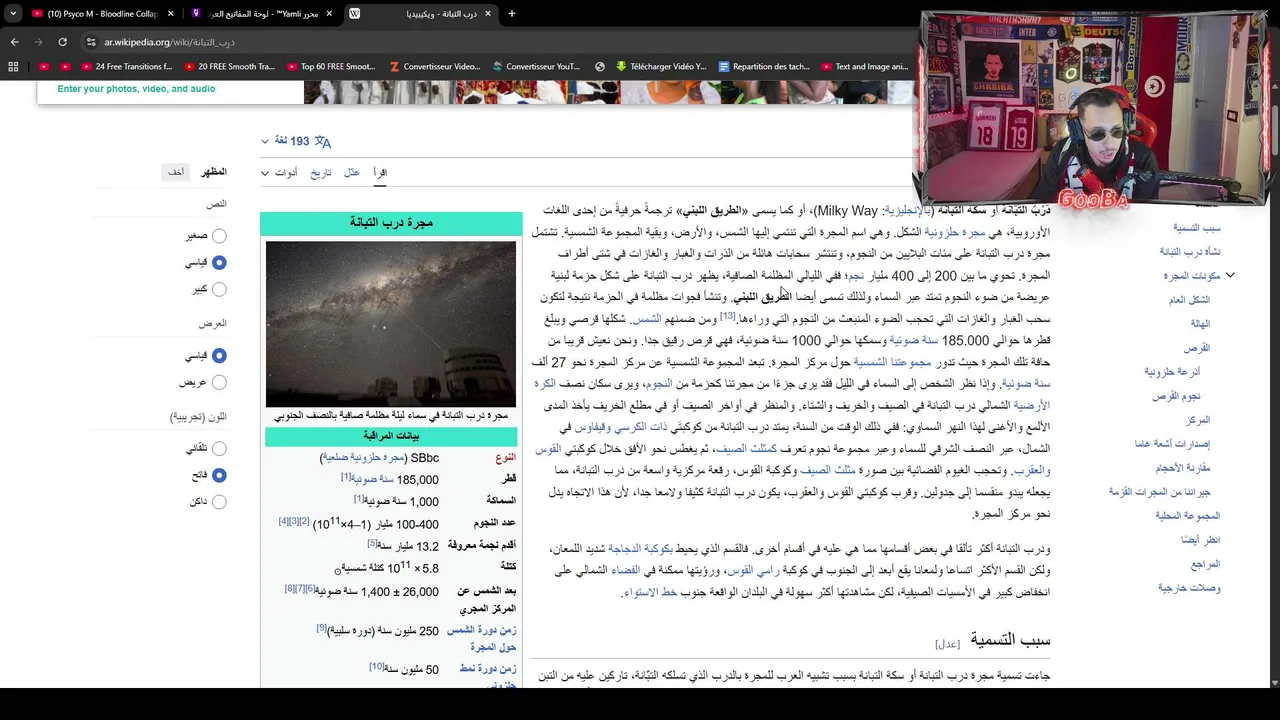Open 'Enter your photos, video, and audio' banner link
This screenshot has width=1280, height=720.
tap(136, 89)
